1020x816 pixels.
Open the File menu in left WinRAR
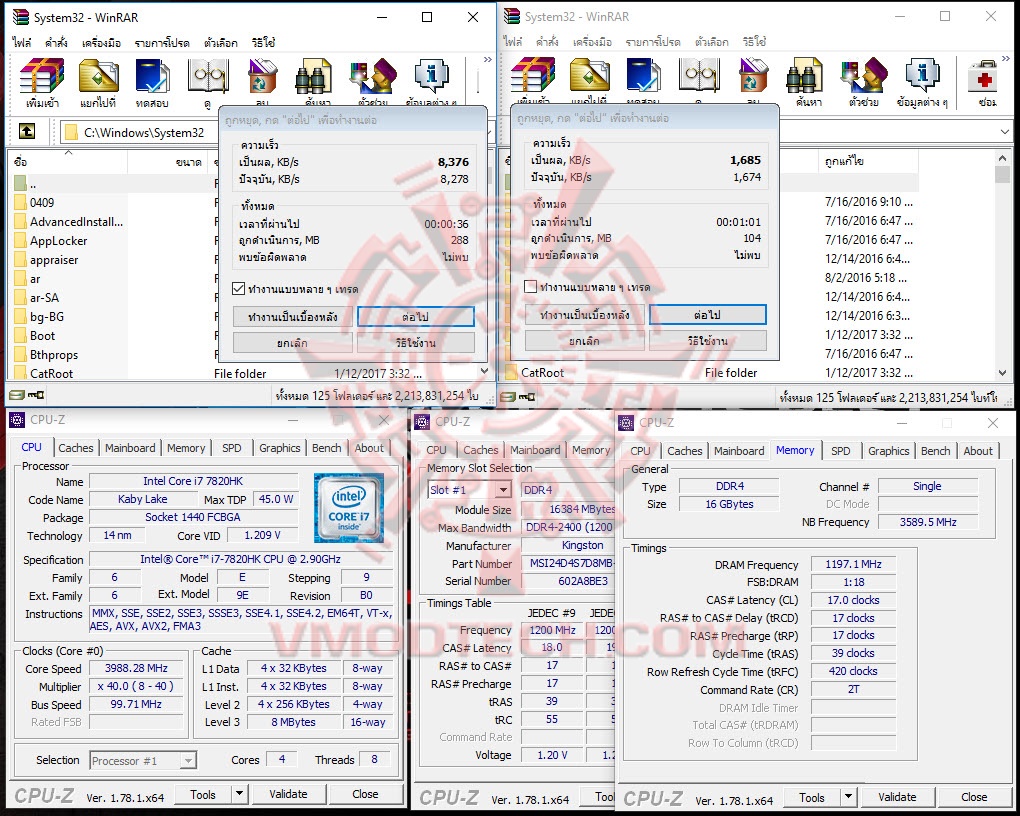[x=21, y=43]
